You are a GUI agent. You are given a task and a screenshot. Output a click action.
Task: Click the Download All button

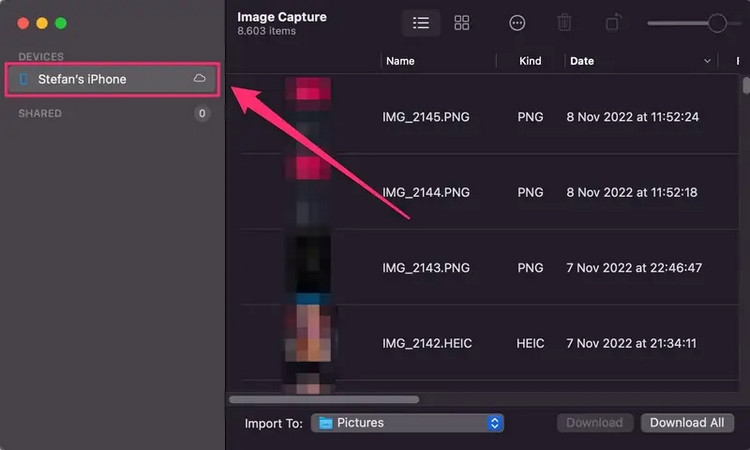coord(686,423)
